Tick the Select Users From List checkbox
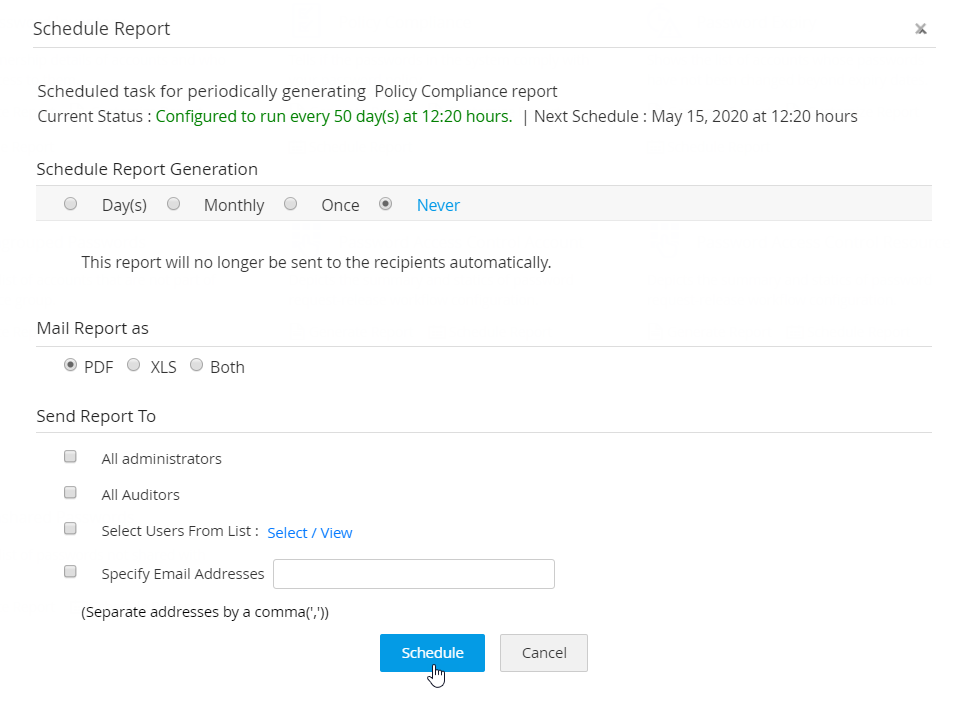The height and width of the screenshot is (716, 967). pos(70,529)
